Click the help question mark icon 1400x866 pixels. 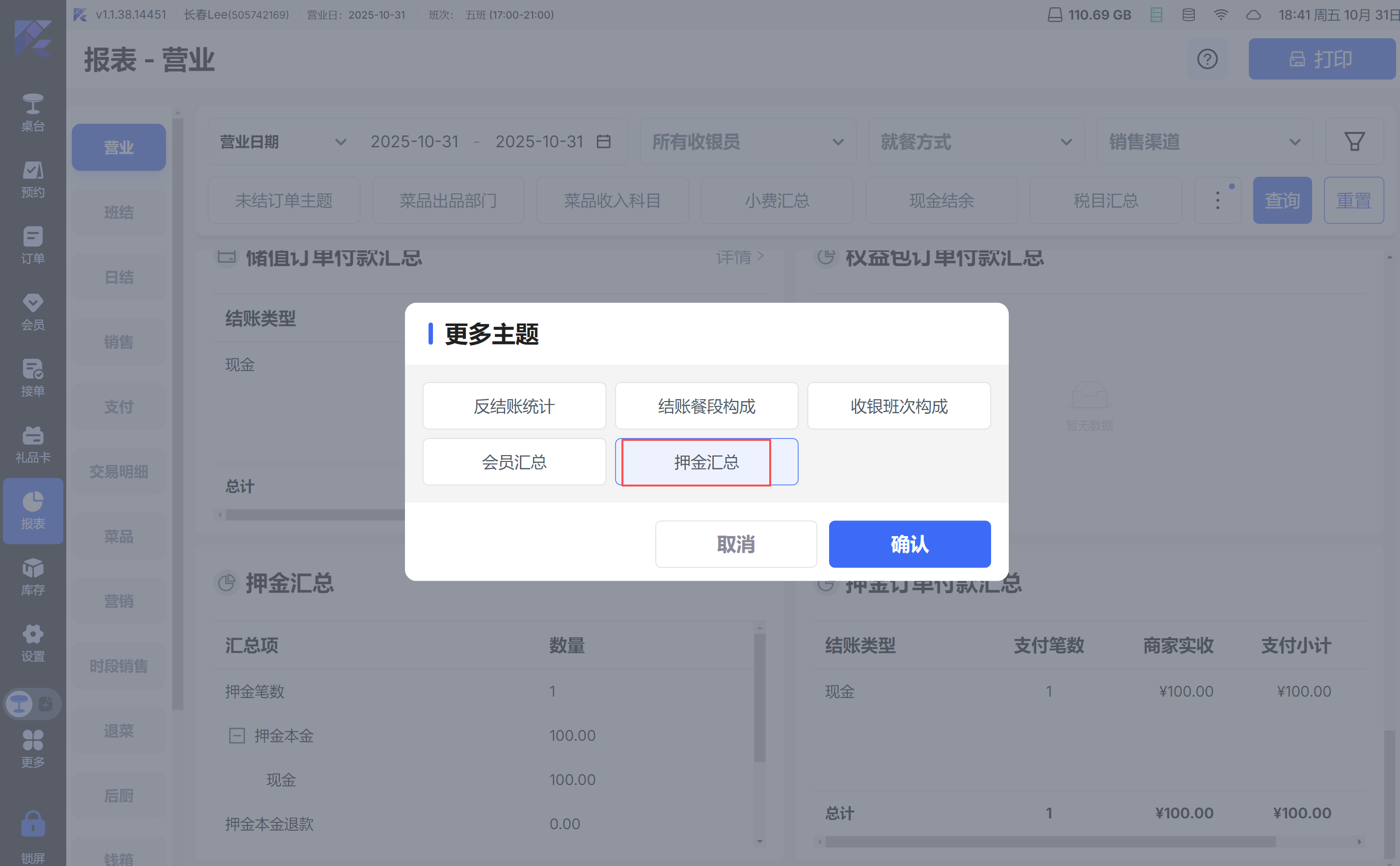pyautogui.click(x=1207, y=59)
